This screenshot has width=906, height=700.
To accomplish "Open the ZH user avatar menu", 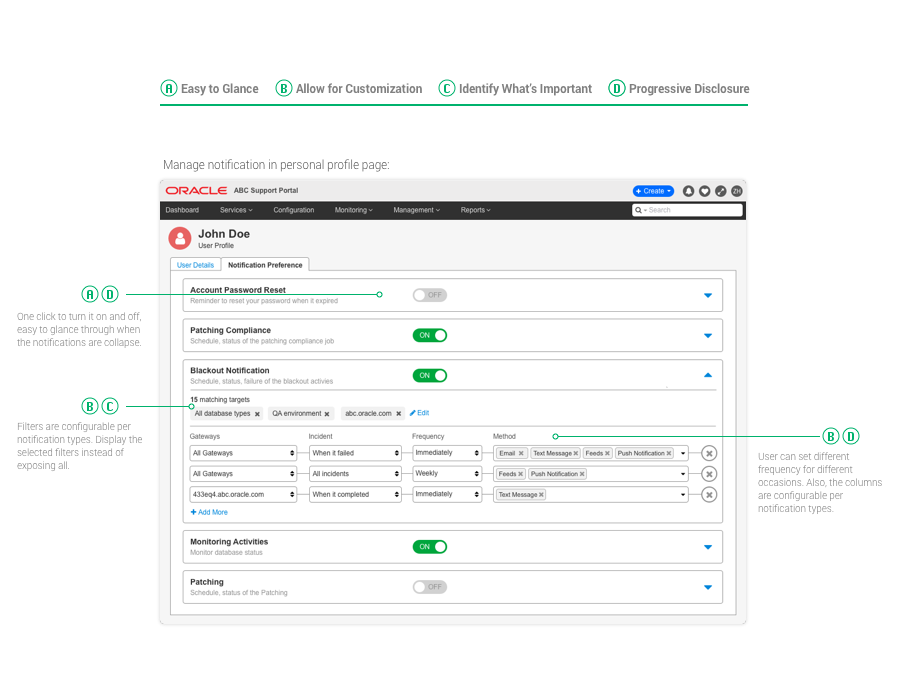I will pos(737,191).
